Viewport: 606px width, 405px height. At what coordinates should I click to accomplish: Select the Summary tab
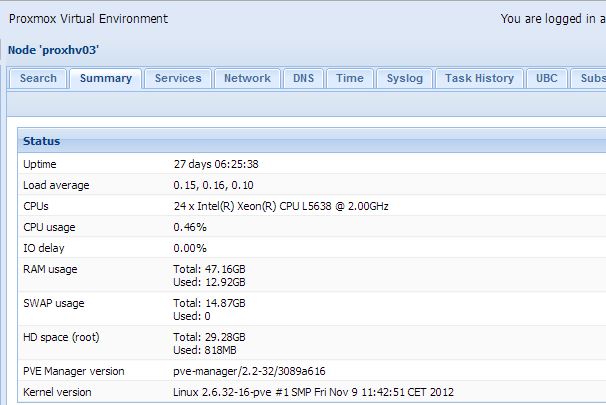(x=105, y=78)
